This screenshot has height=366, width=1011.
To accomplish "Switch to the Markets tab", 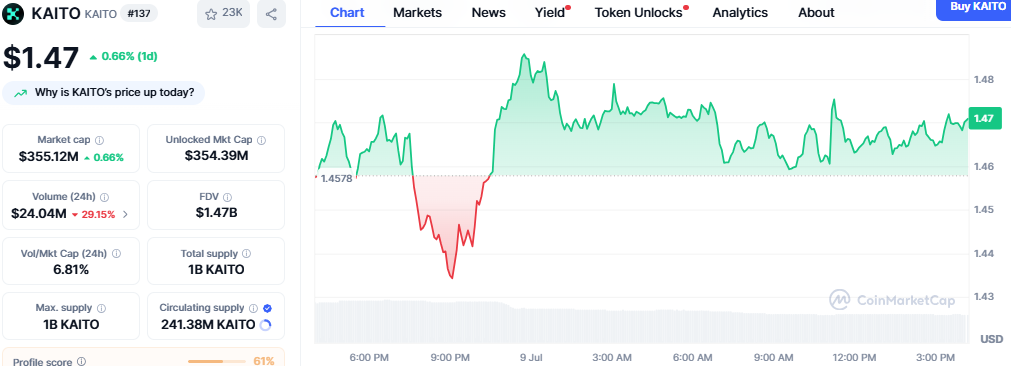I will (x=417, y=12).
